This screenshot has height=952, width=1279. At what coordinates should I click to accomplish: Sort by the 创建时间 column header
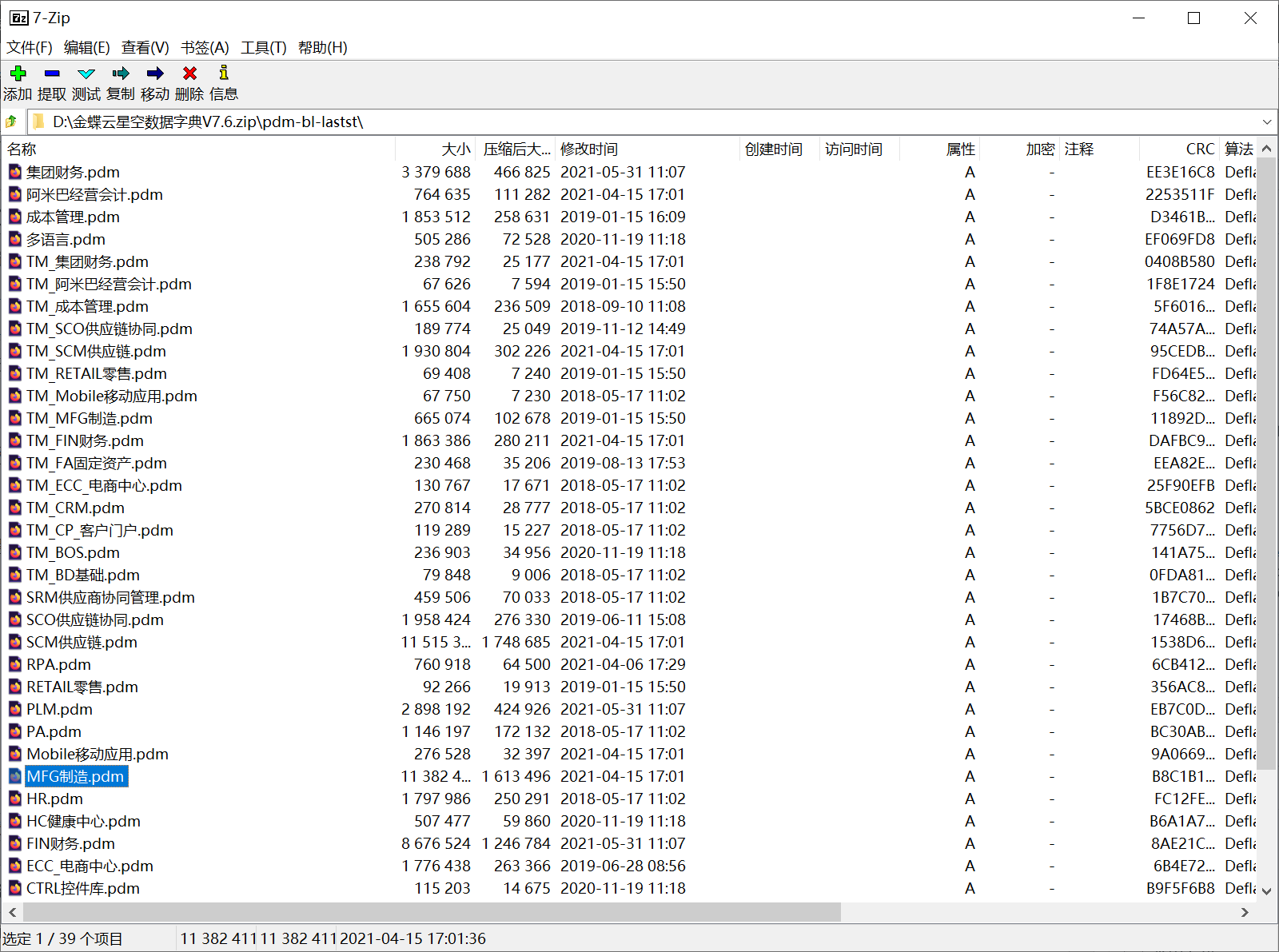coord(779,149)
